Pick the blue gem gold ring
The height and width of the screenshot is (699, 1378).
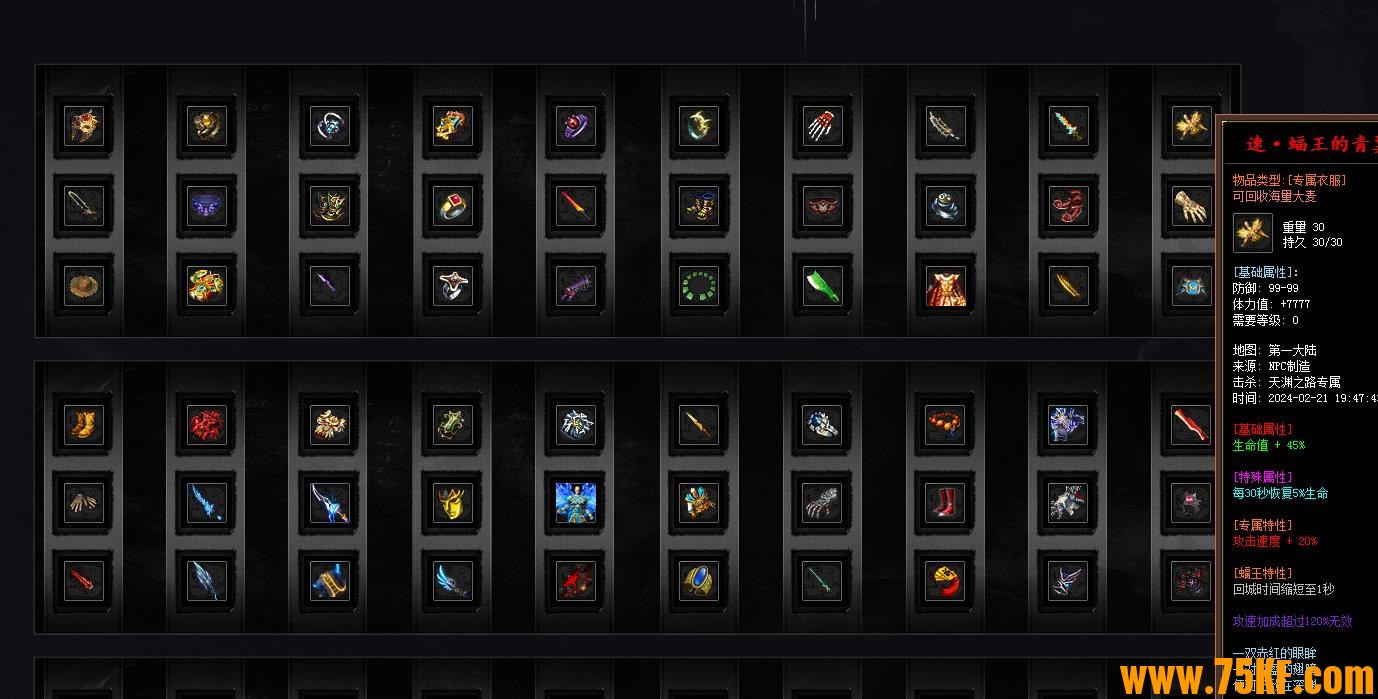click(x=699, y=580)
